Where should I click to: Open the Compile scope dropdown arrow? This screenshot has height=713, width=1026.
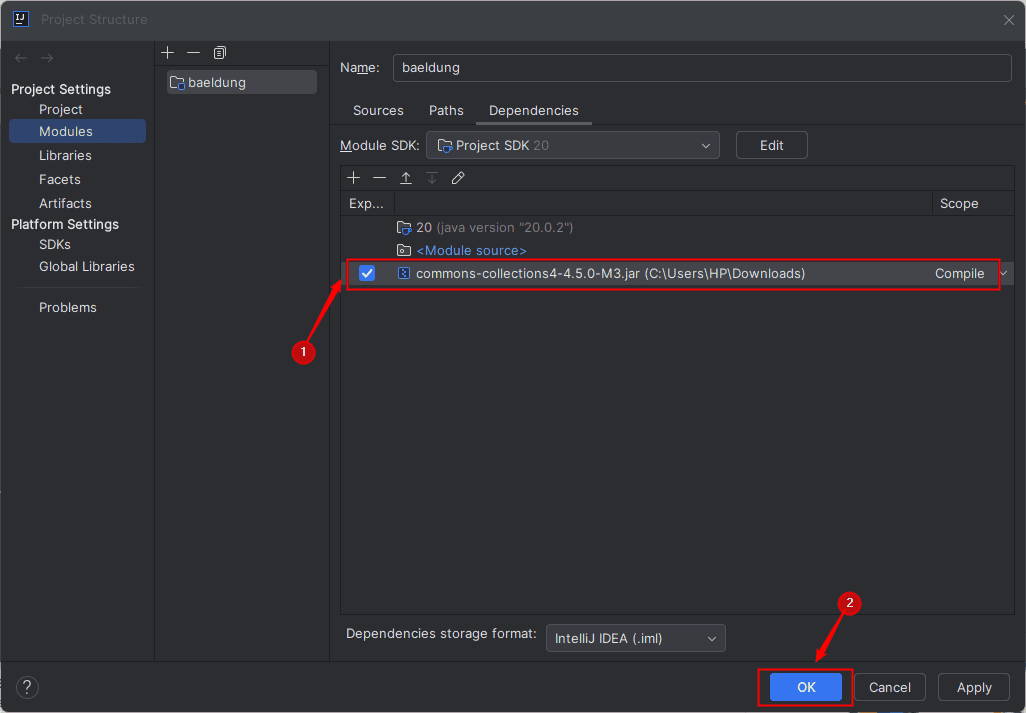[x=1004, y=273]
